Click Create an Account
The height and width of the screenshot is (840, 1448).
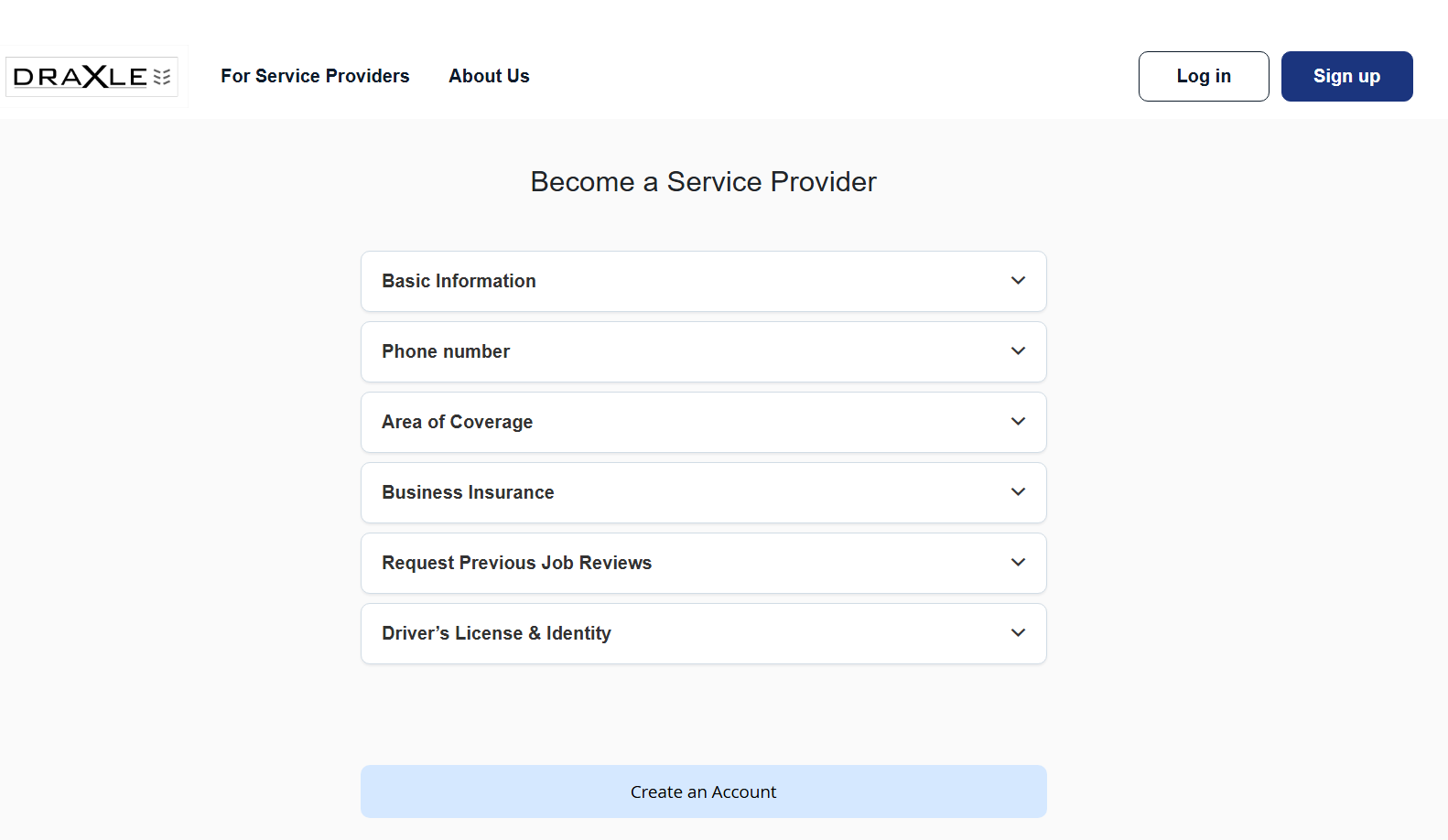703,792
